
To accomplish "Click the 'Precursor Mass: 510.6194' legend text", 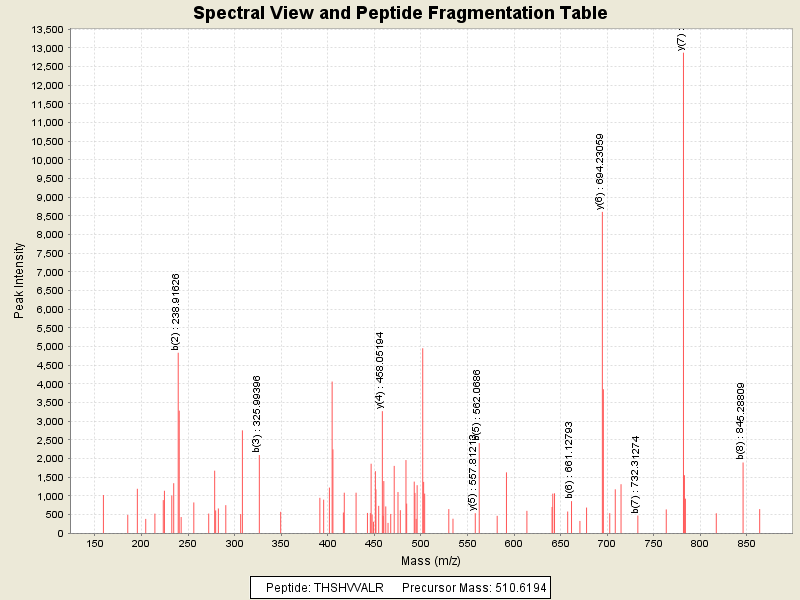I will click(x=474, y=587).
